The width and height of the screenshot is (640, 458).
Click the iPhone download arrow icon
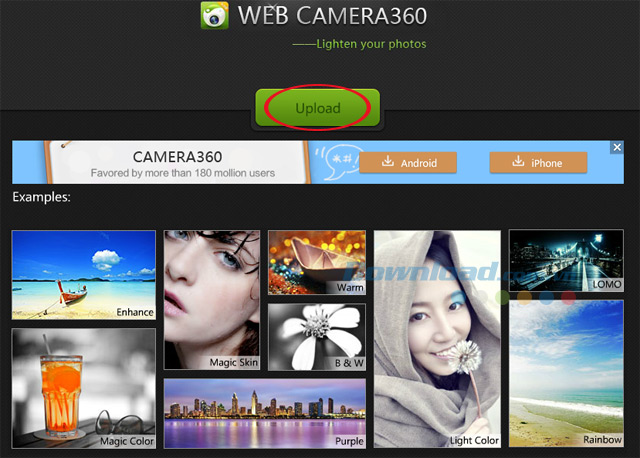click(x=518, y=161)
